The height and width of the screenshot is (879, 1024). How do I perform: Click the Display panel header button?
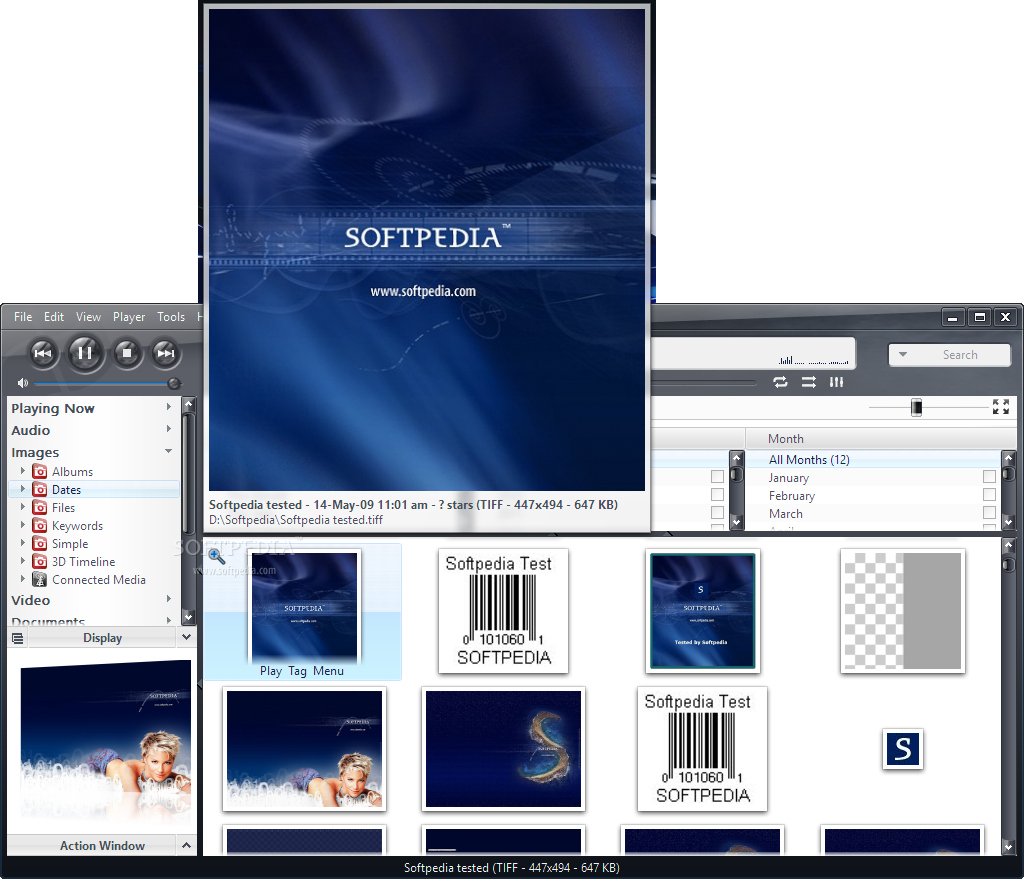point(103,638)
